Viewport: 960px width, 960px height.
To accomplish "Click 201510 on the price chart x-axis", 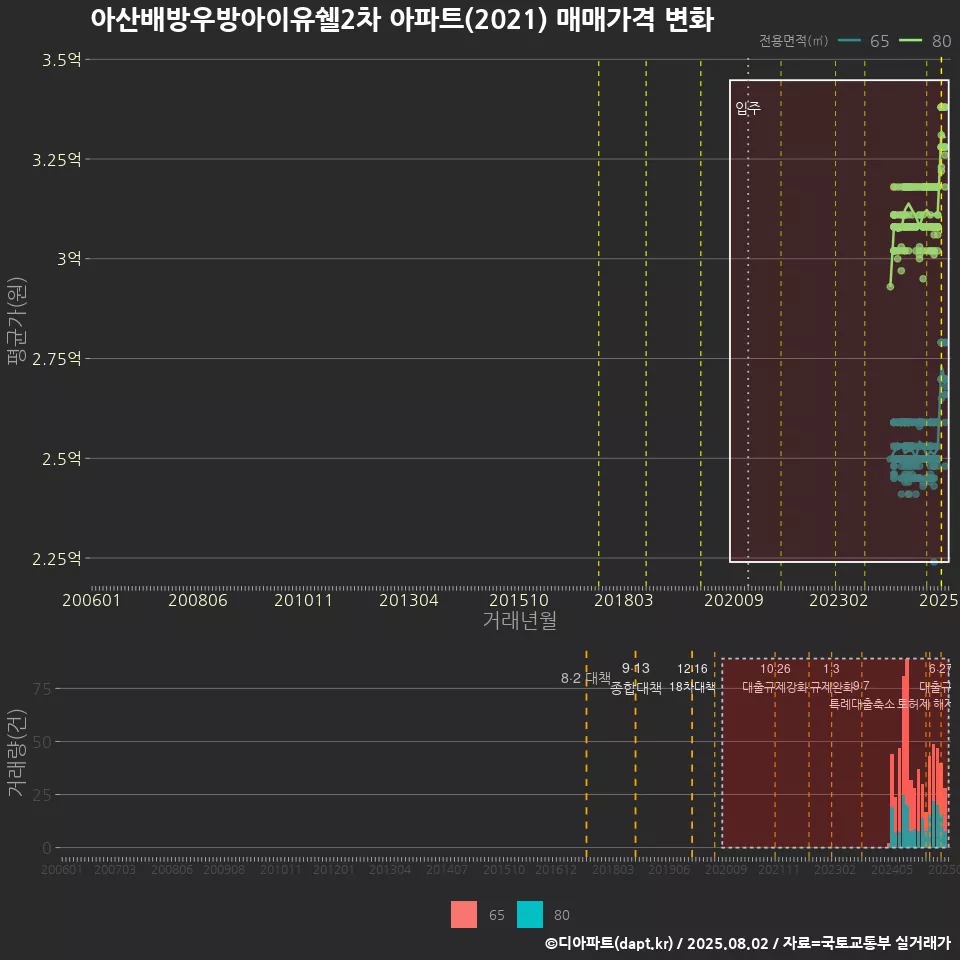I will coord(519,600).
